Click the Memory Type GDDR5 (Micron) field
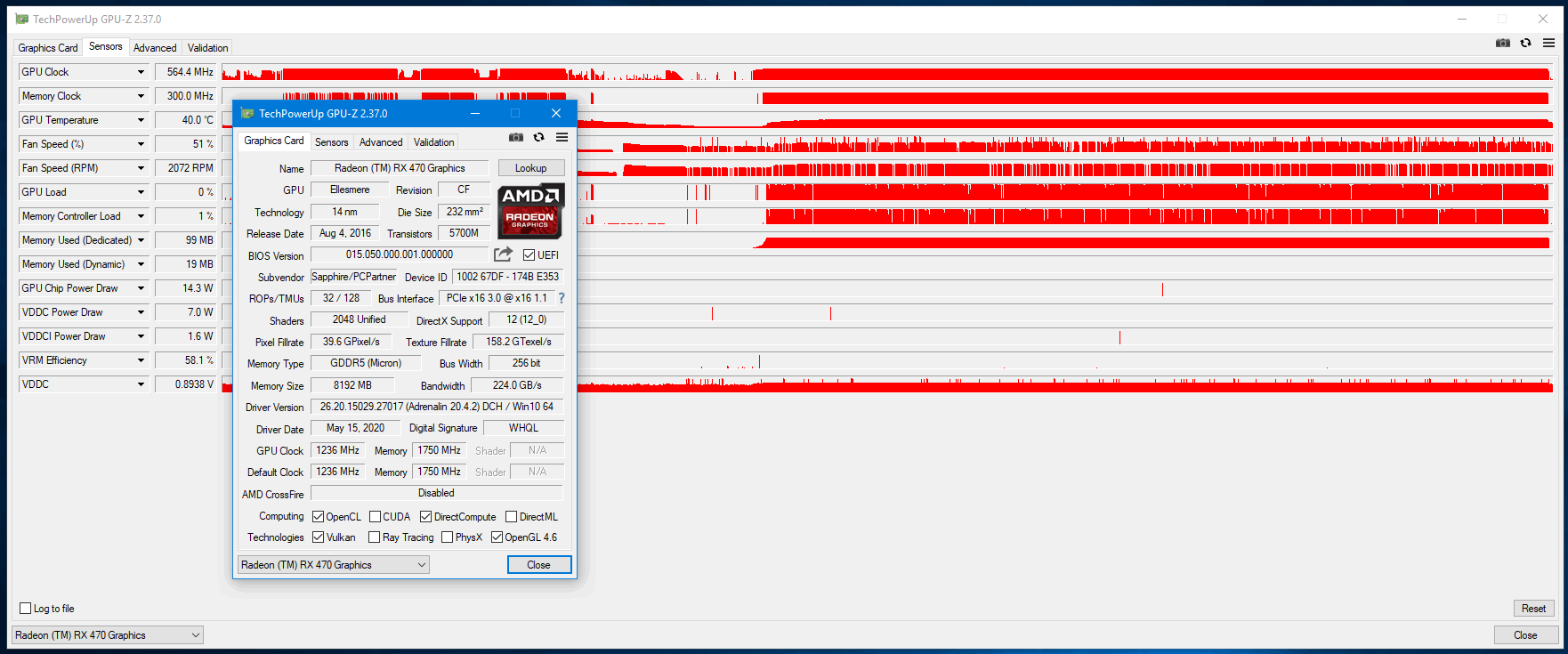Screen dimensions: 1568x654 pyautogui.click(x=366, y=363)
